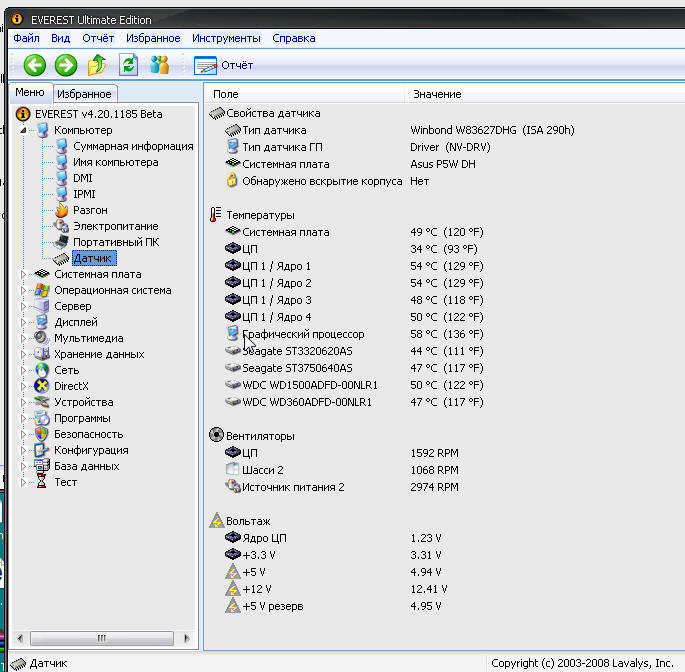Click the EVEREST title bar app icon
The width and height of the screenshot is (685, 672).
tap(17, 19)
